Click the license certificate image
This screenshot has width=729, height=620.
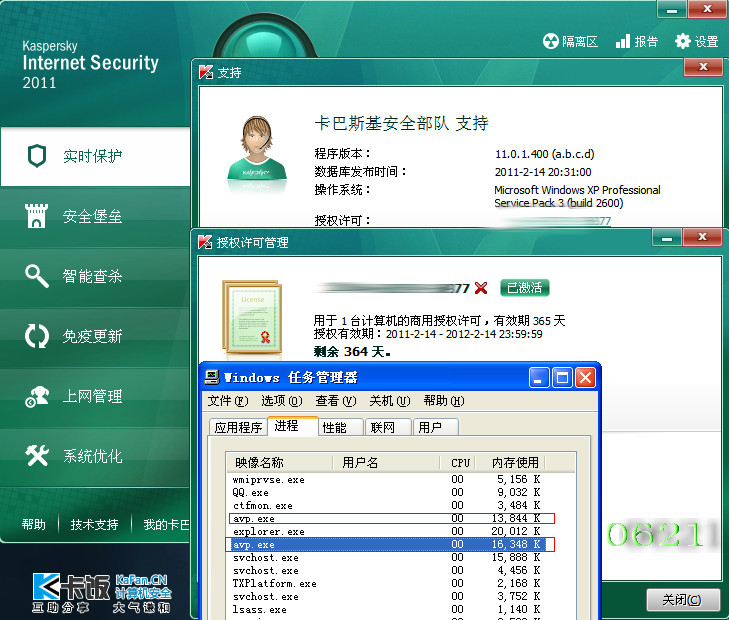click(252, 317)
